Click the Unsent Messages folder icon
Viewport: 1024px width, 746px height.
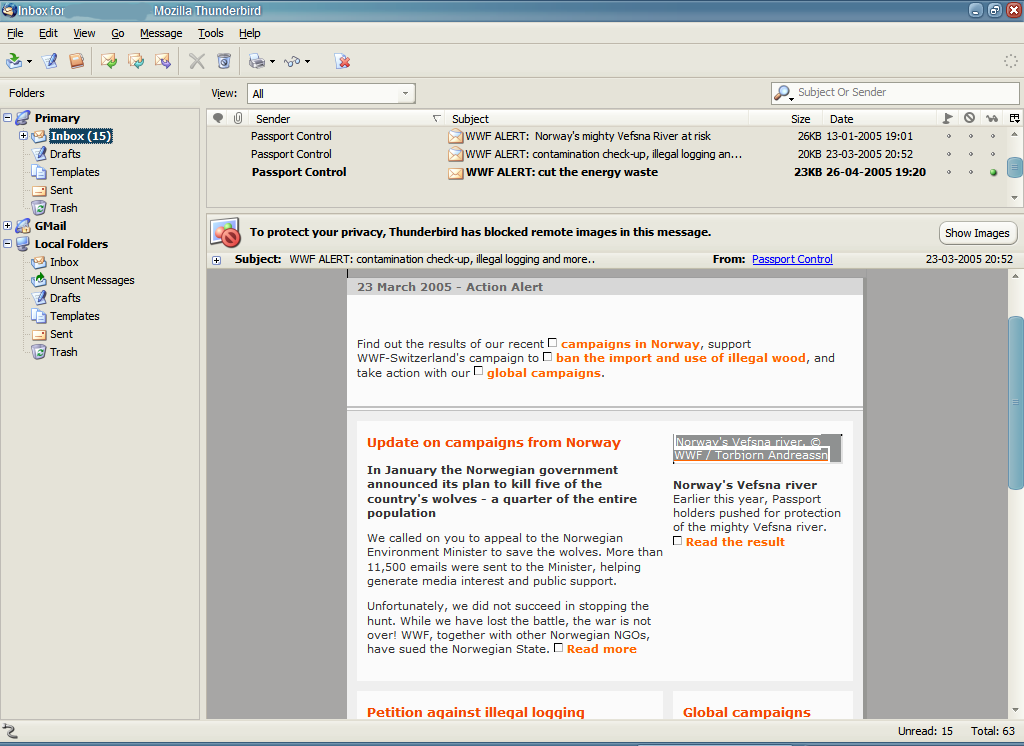(39, 280)
